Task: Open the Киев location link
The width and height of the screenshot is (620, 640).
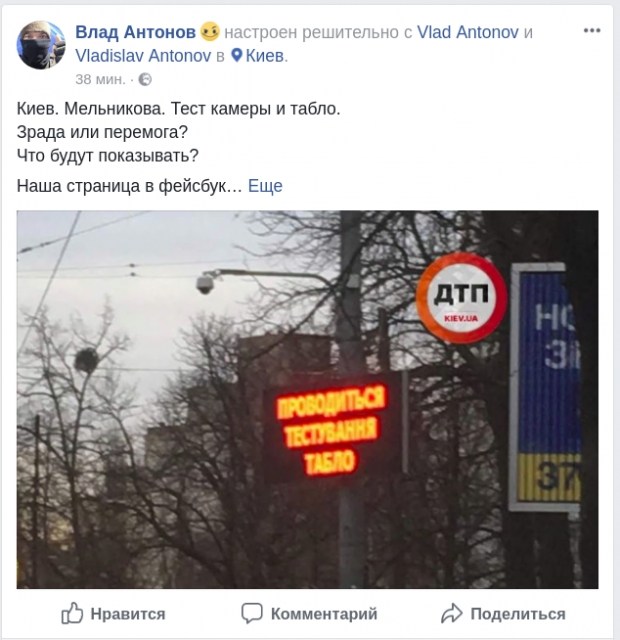Action: tap(266, 56)
